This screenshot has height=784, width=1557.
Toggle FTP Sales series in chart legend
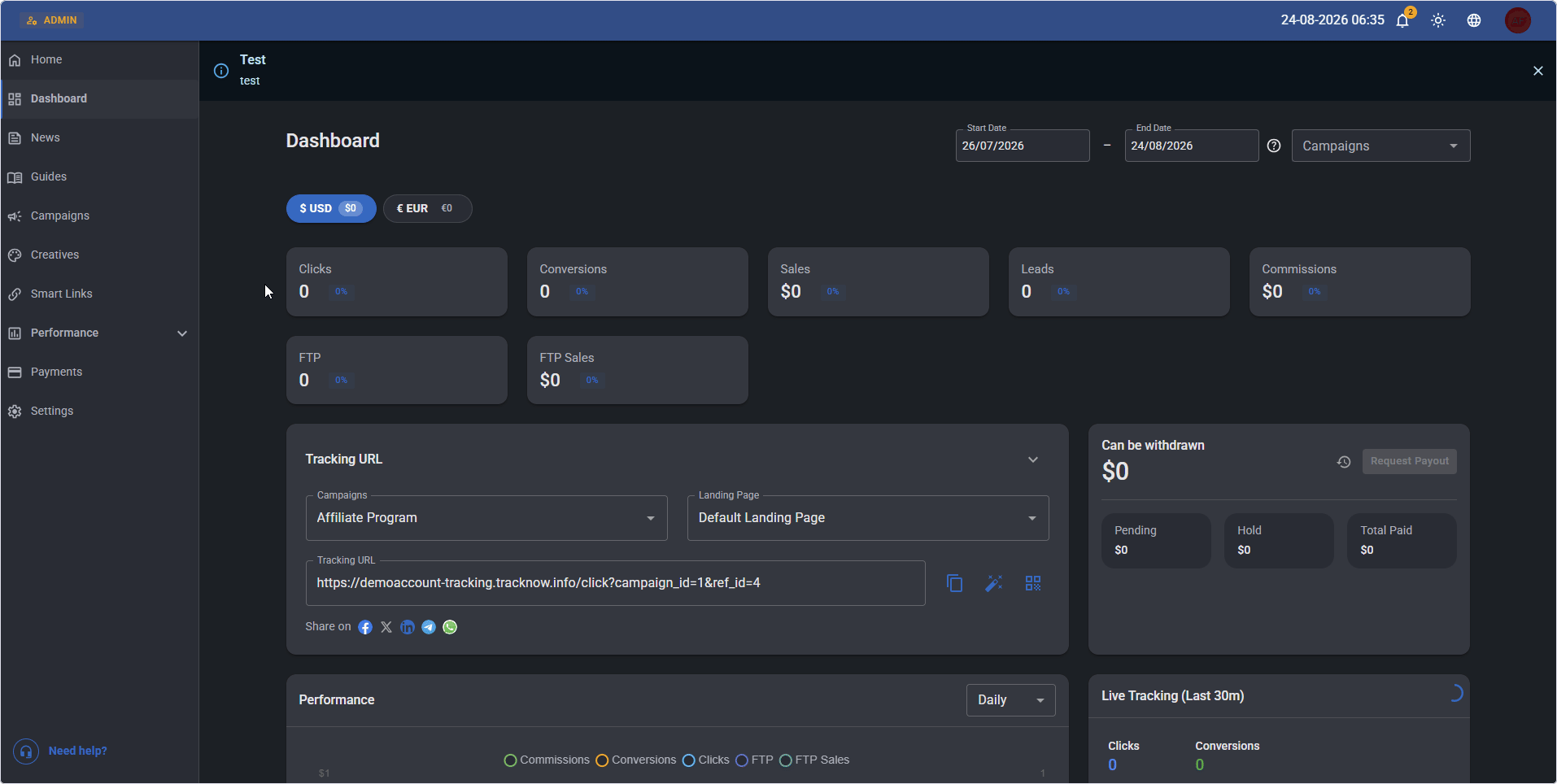814,760
